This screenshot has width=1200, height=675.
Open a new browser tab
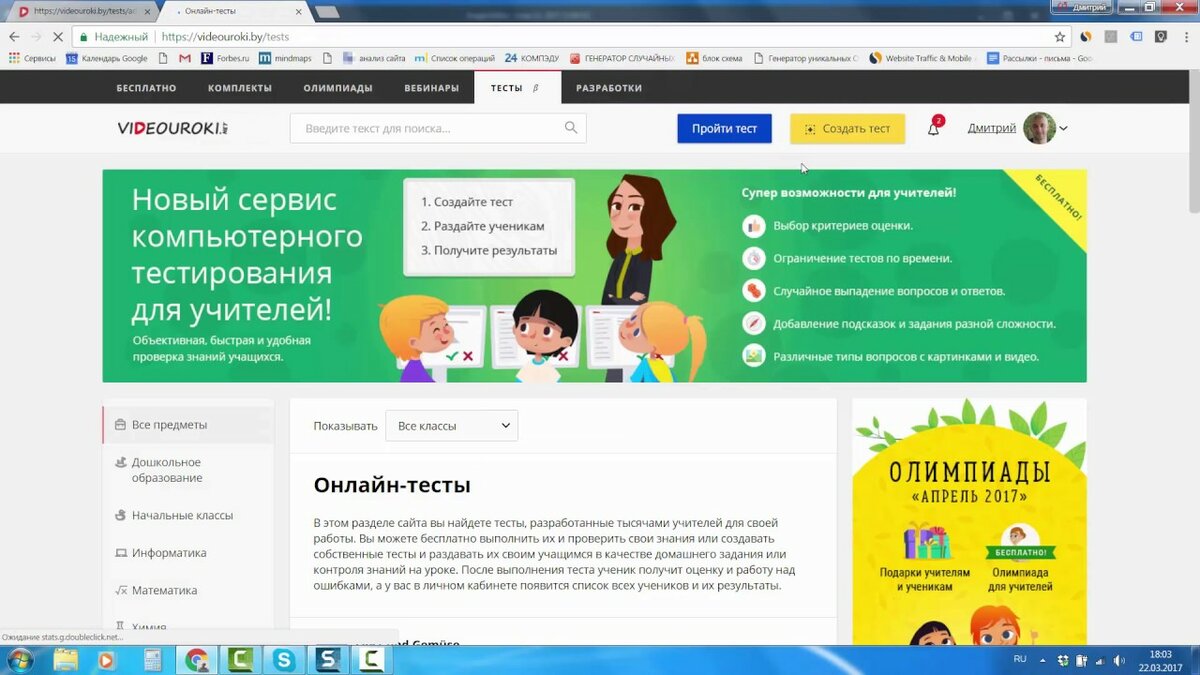point(327,12)
